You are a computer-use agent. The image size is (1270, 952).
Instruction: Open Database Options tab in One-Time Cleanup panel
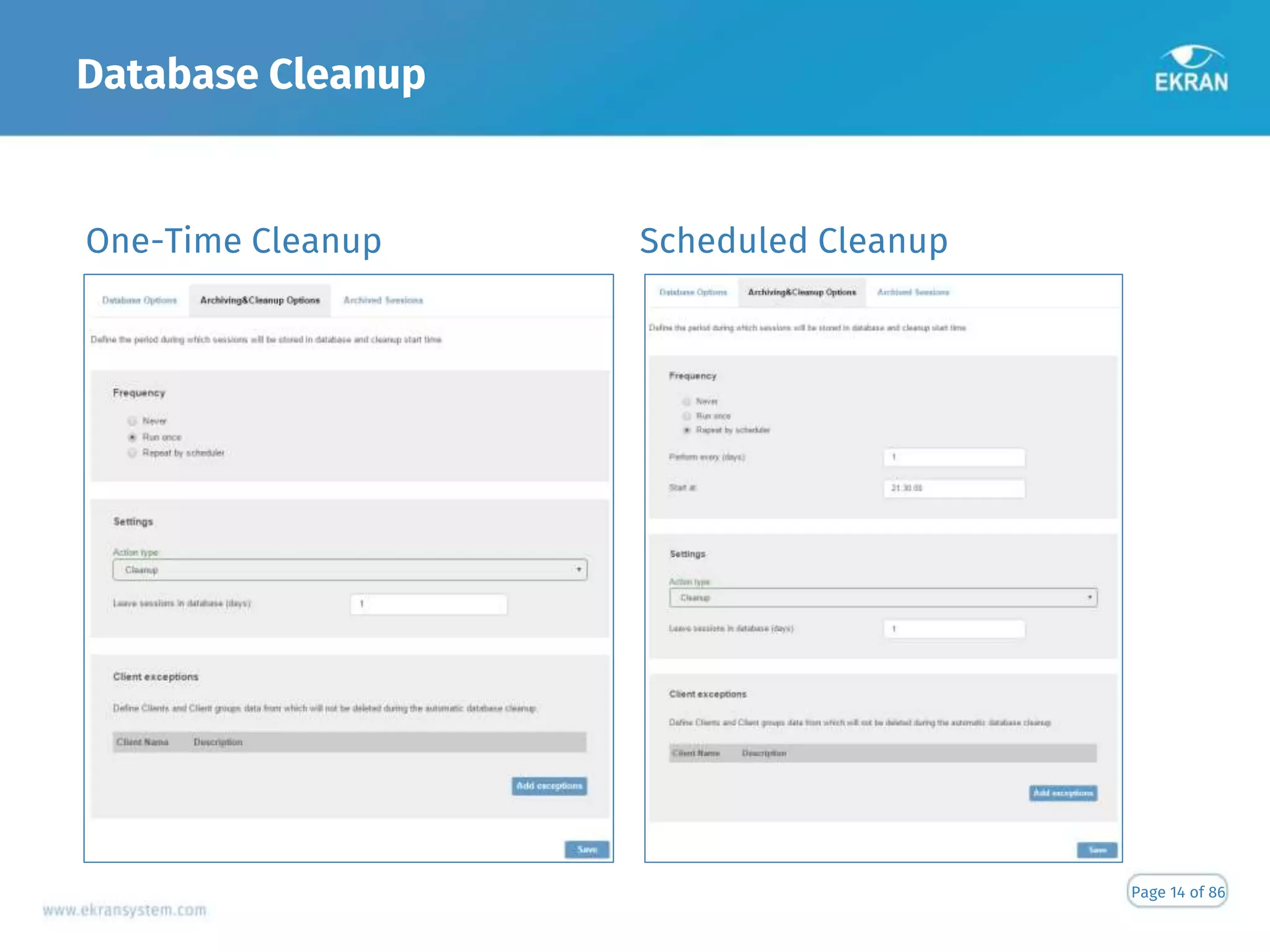140,301
